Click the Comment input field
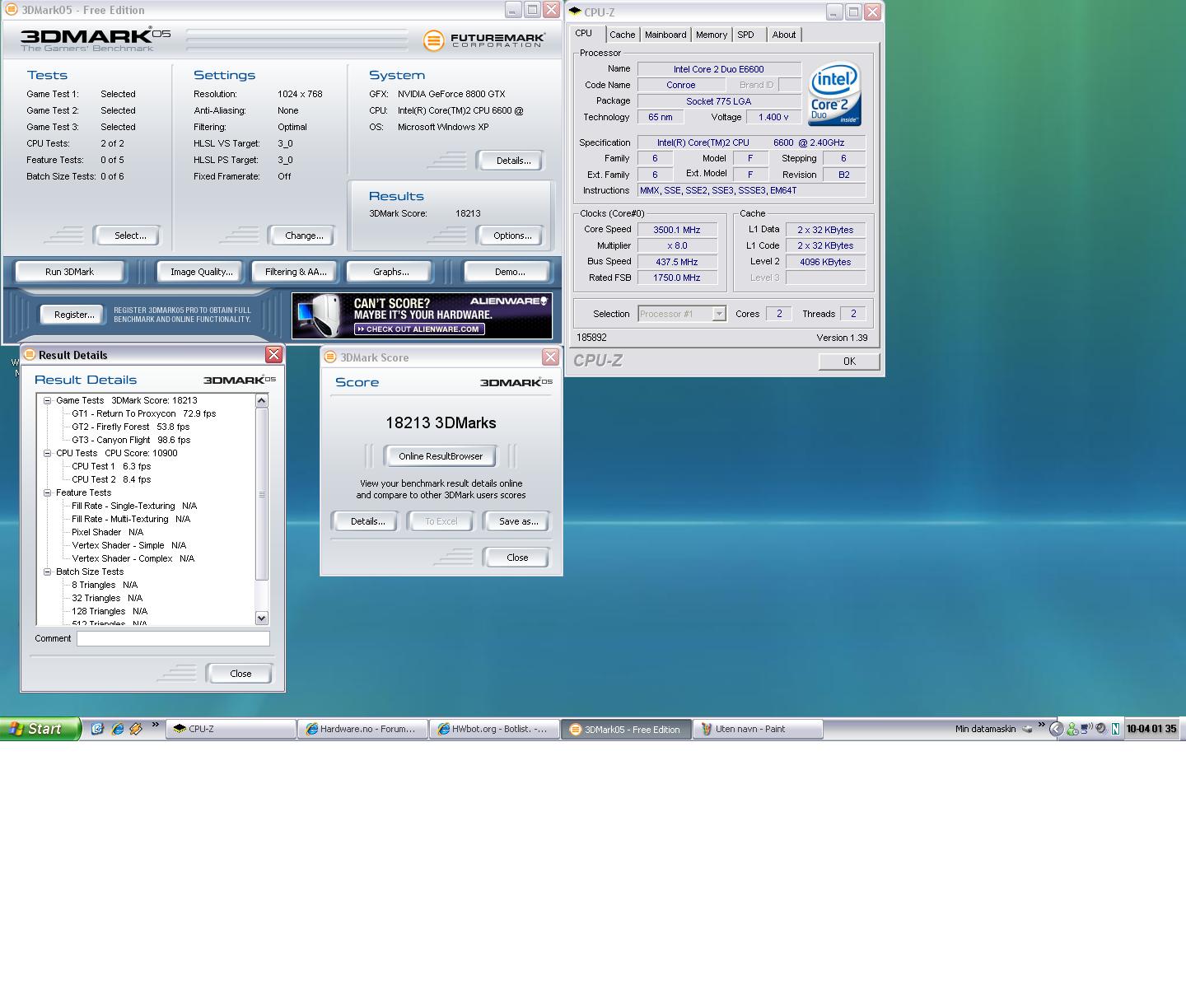The image size is (1186, 1008). tap(173, 638)
